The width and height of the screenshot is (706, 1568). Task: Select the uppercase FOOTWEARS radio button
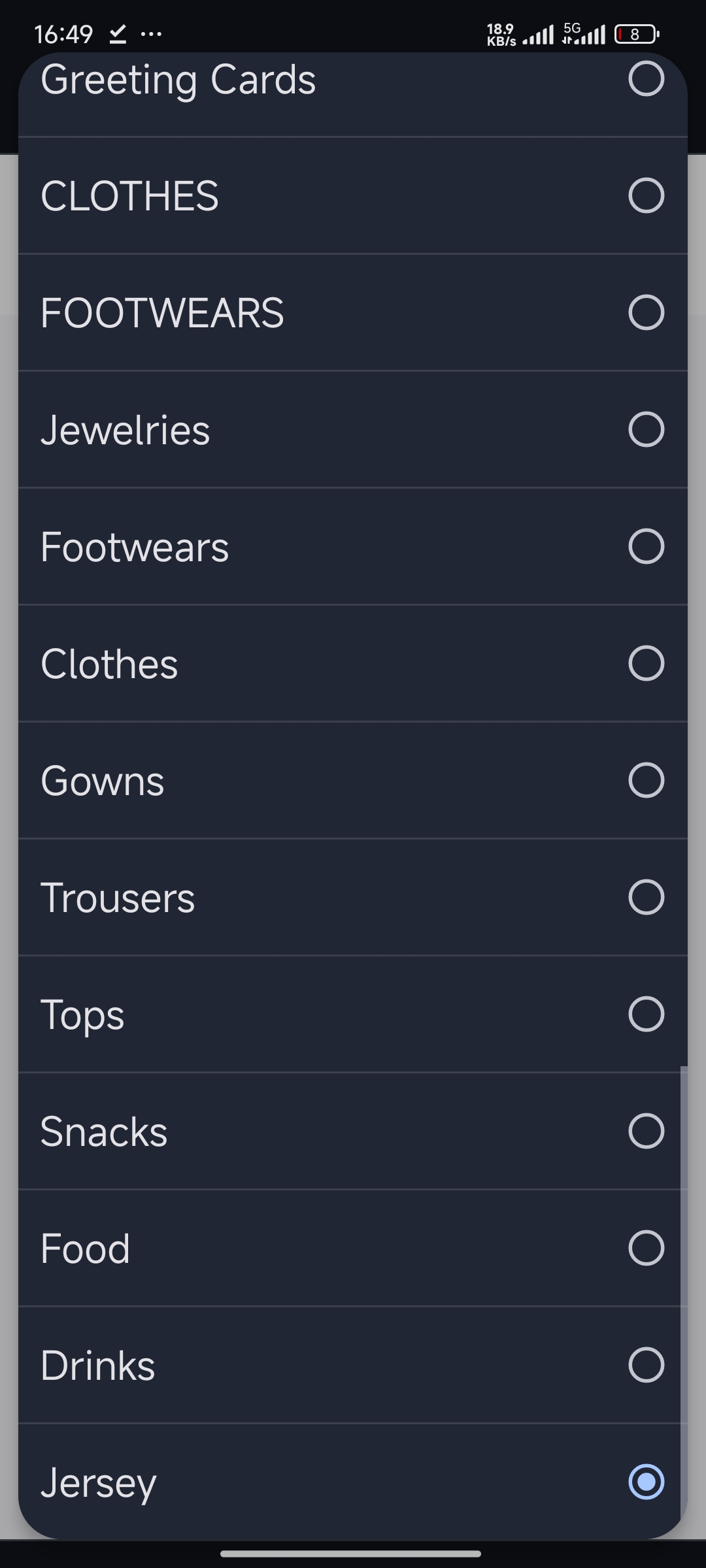click(646, 312)
